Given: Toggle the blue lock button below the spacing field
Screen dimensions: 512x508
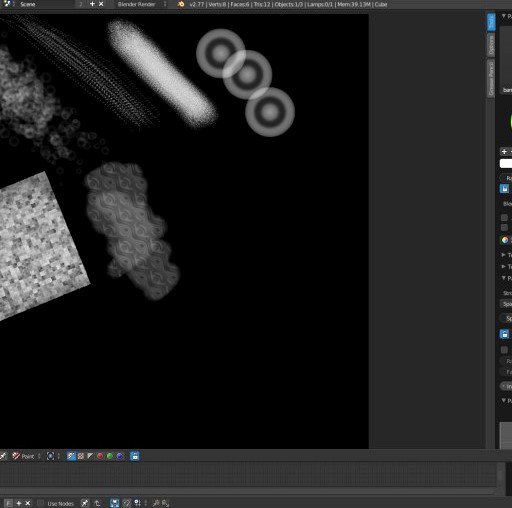Looking at the screenshot, I should 504,334.
